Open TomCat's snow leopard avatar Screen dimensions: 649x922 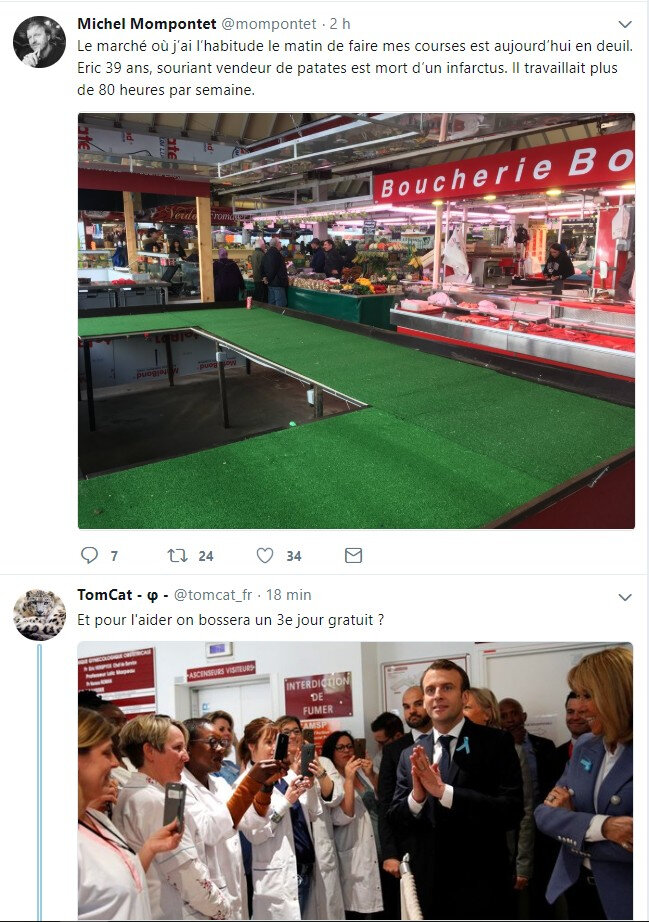coord(39,614)
